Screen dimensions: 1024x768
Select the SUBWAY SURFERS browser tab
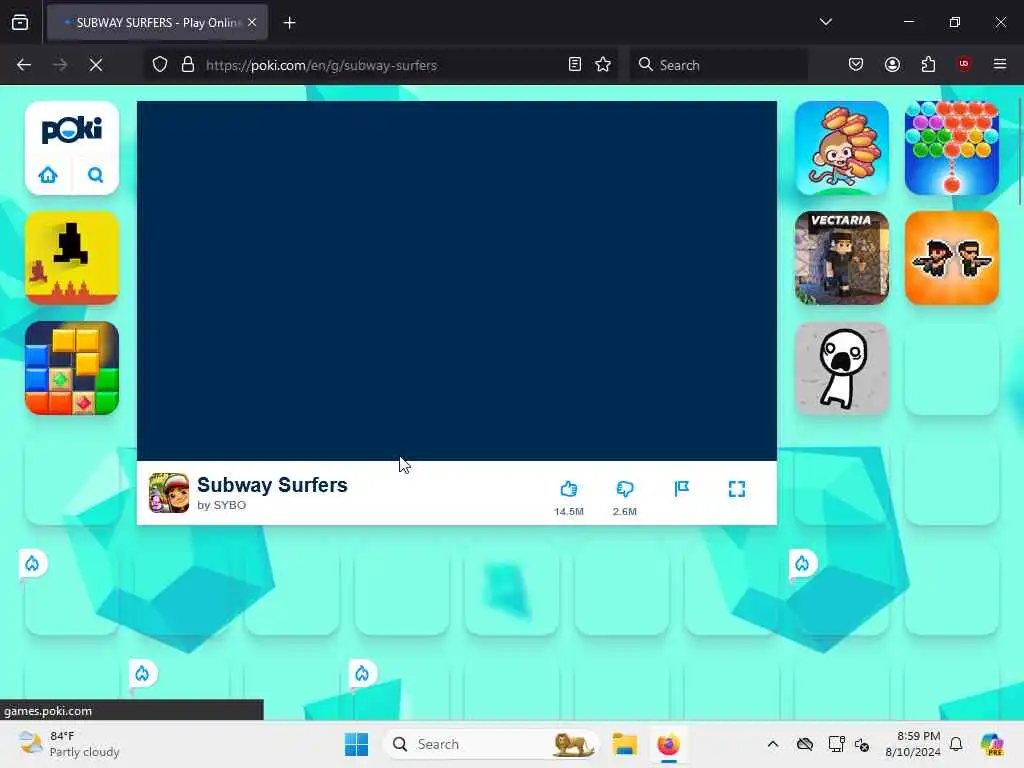pyautogui.click(x=157, y=22)
